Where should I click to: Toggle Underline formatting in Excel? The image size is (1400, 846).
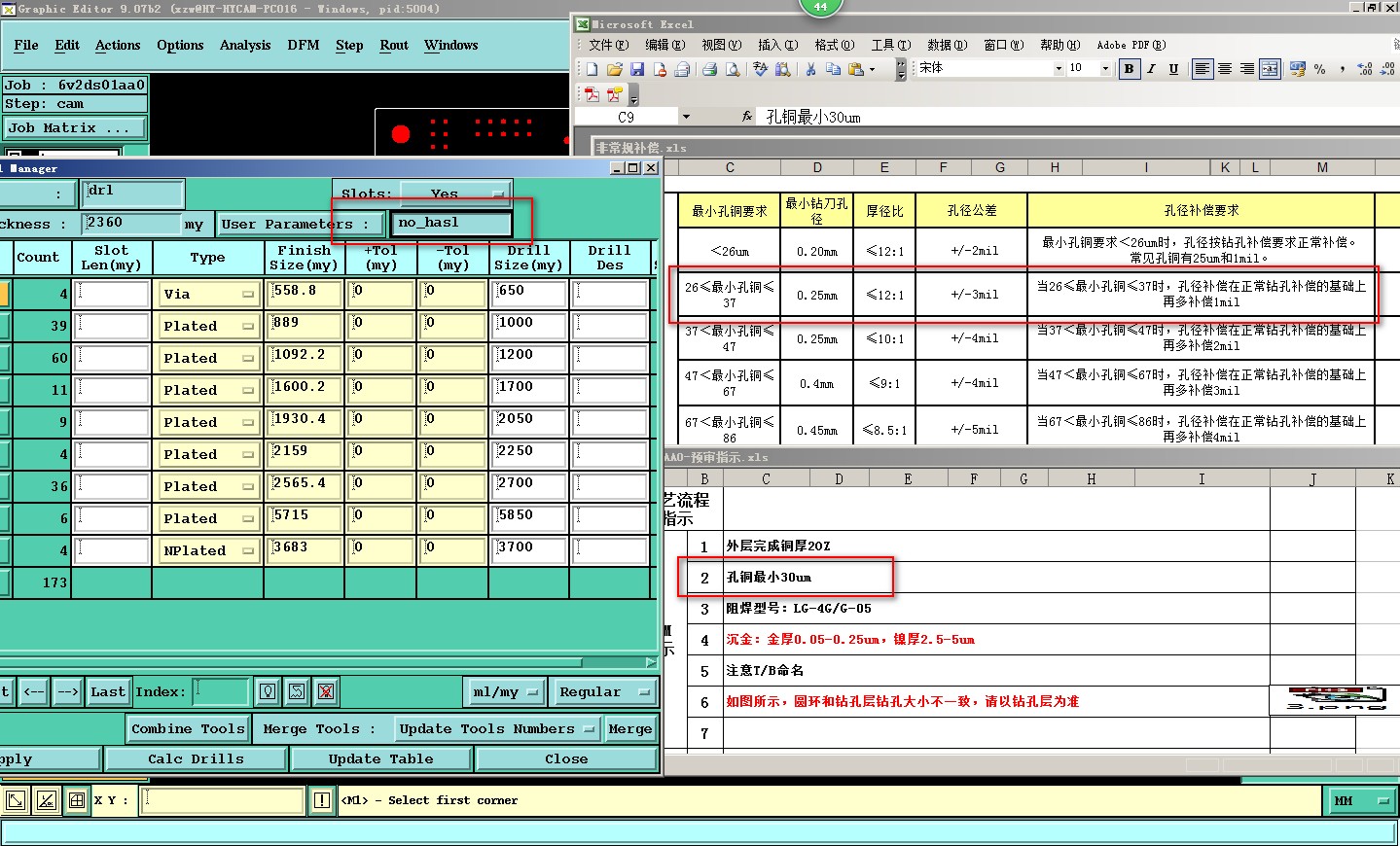tap(1173, 69)
